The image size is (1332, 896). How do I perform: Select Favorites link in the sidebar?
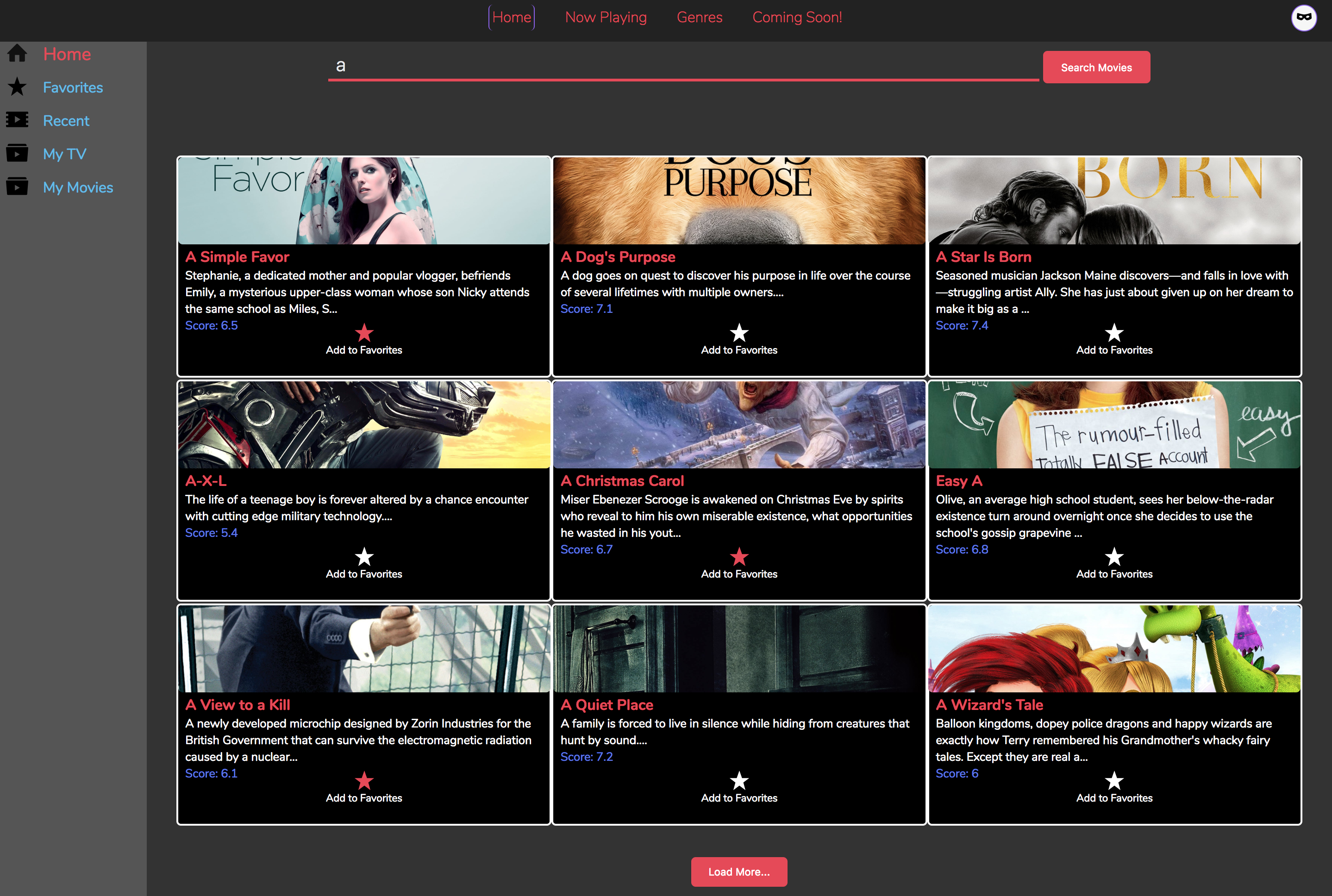[x=73, y=87]
